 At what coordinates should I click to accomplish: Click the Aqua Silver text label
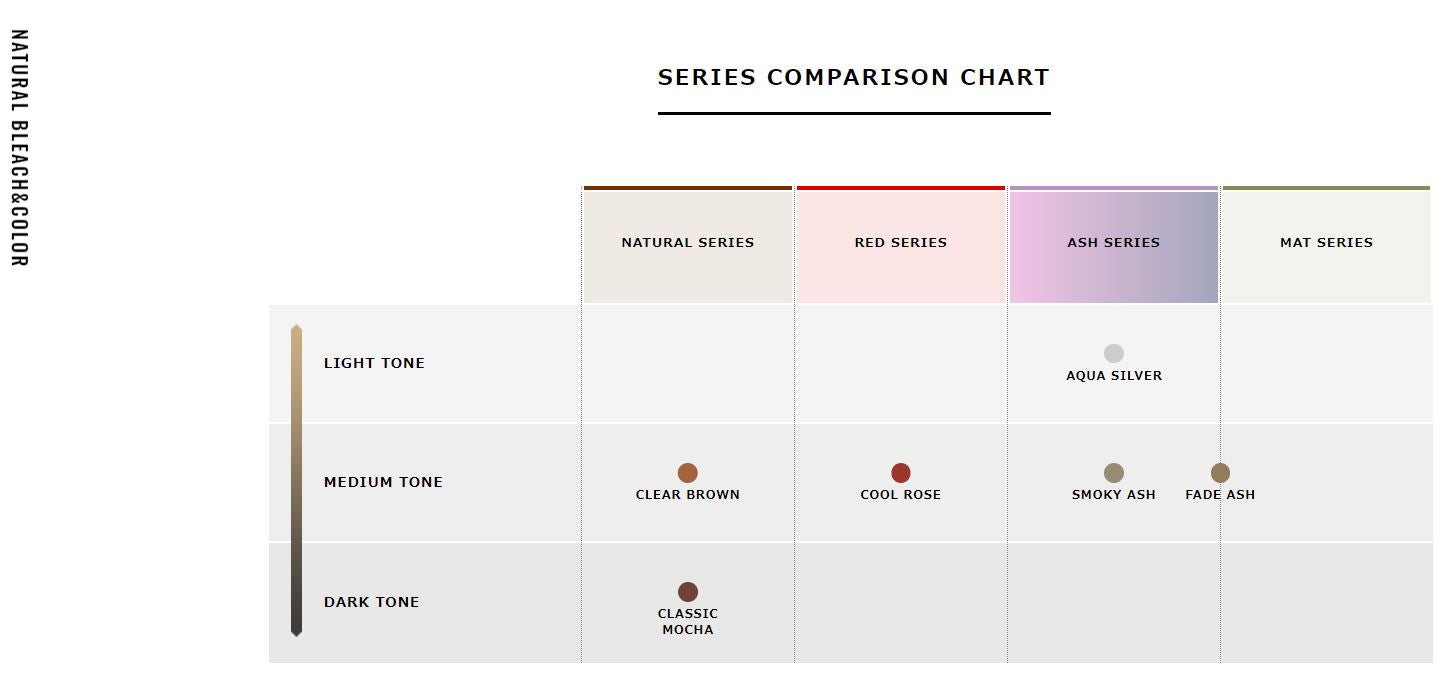pos(1114,376)
